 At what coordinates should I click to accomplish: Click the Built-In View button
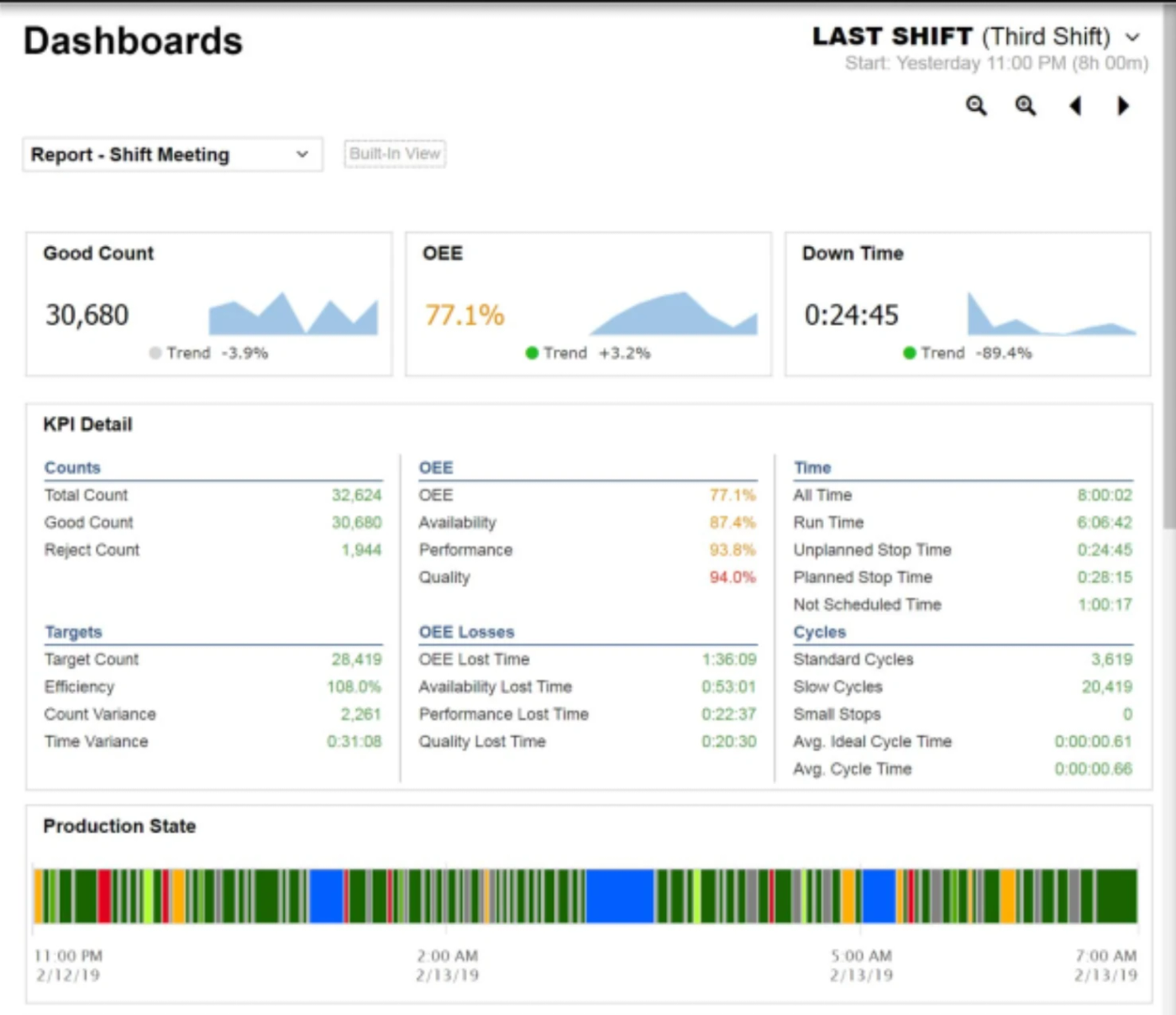[x=395, y=154]
